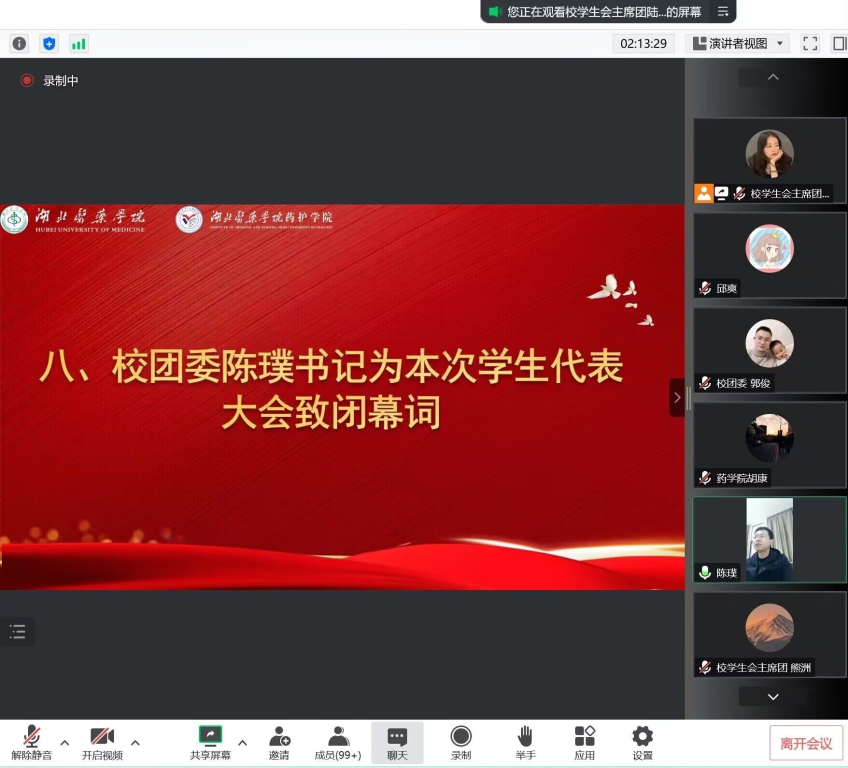Toggle 解除静音 microphone
848x768 pixels.
(x=32, y=742)
